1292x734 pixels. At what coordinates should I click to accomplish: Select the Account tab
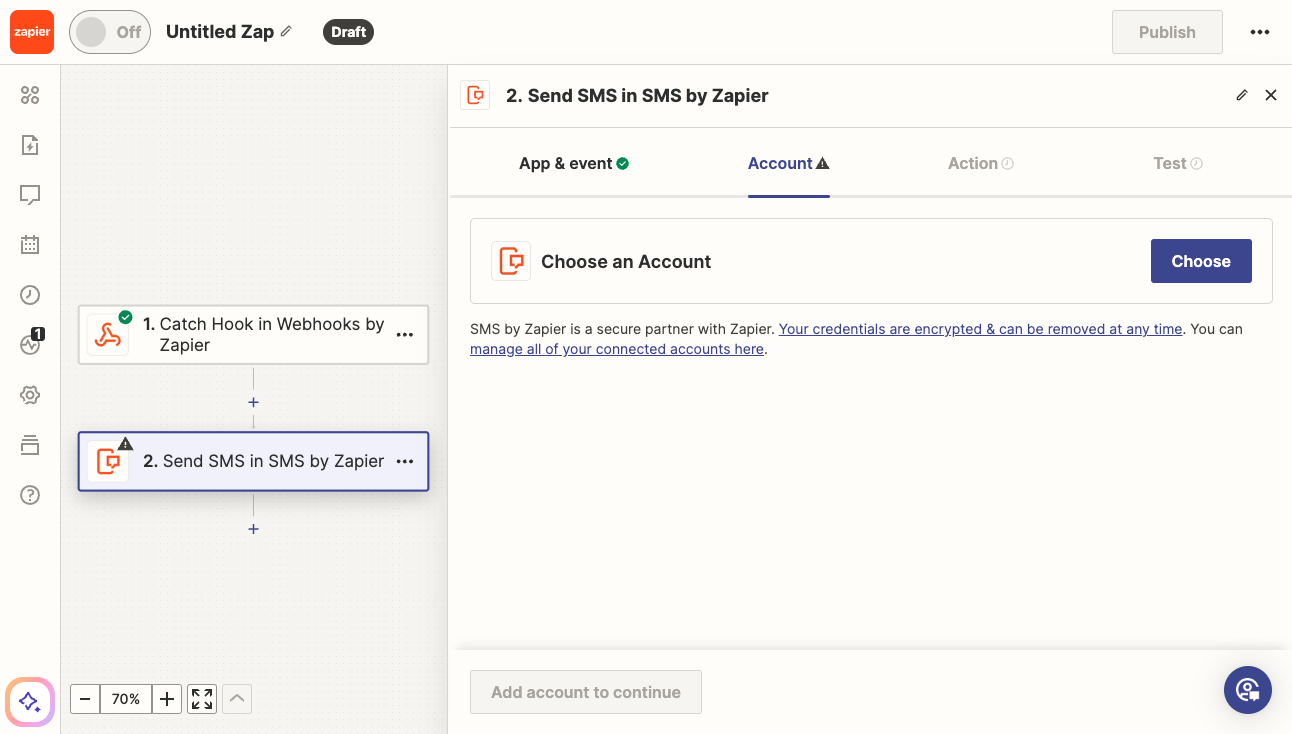[789, 164]
